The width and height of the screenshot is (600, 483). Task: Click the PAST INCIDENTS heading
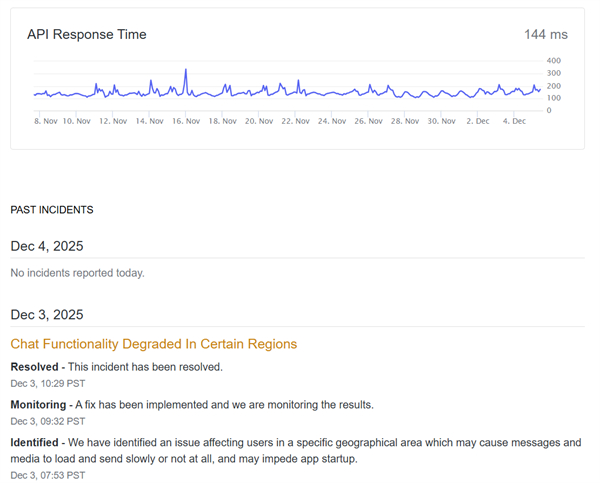point(52,210)
